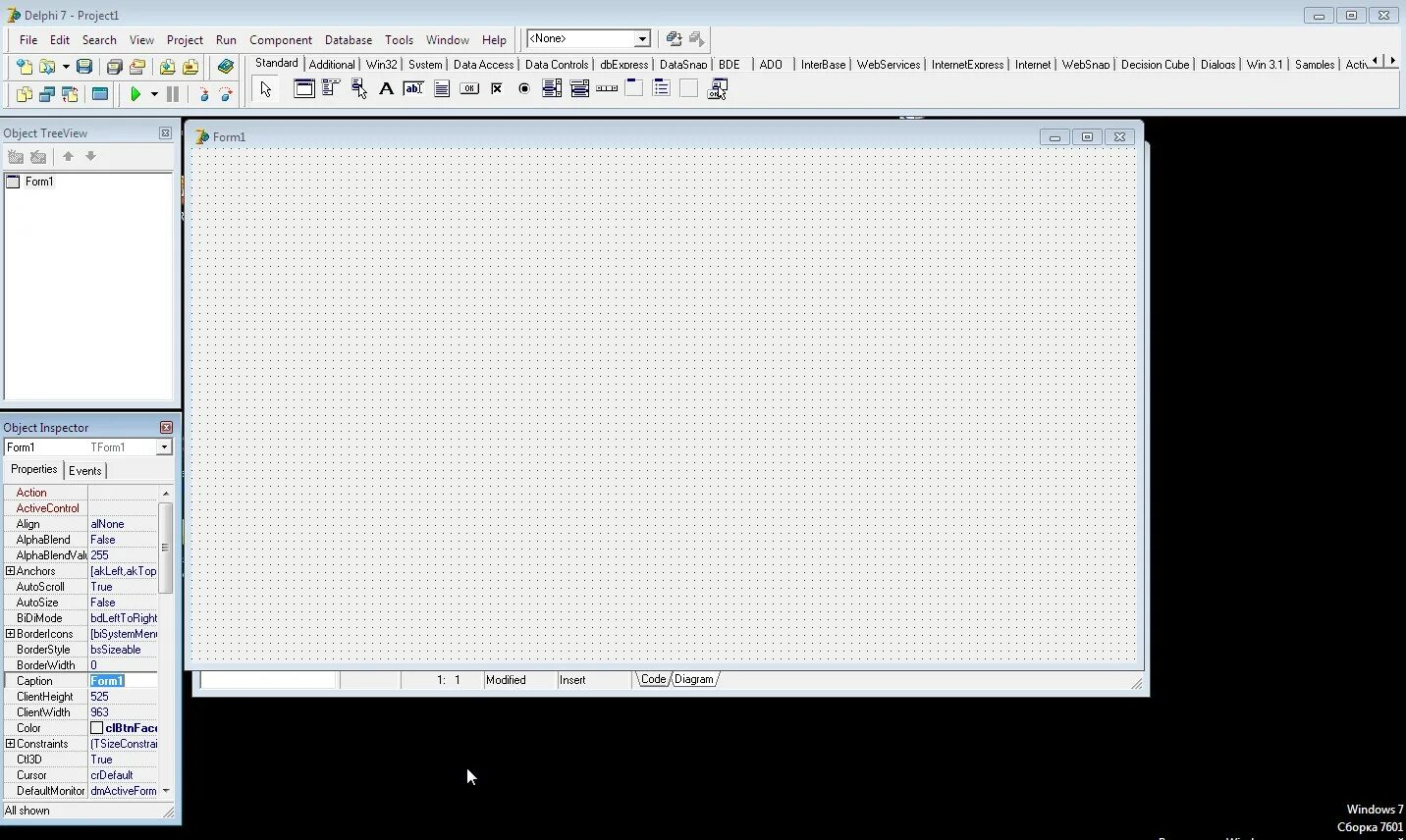Click the Trace Into debug icon
The image size is (1406, 840).
click(203, 94)
